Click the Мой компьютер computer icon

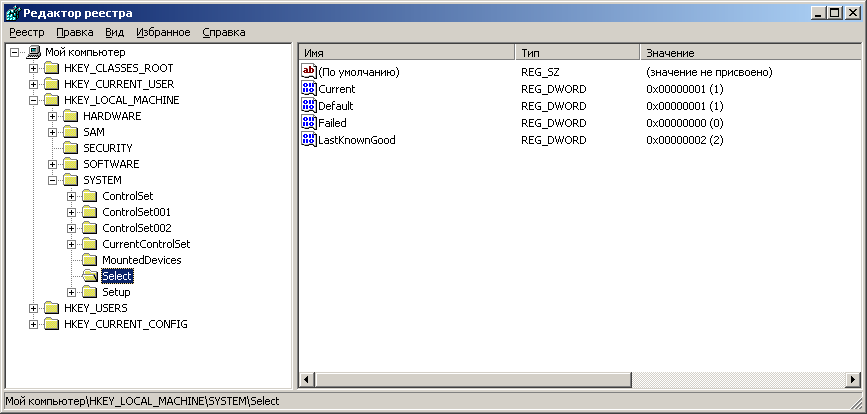tap(34, 53)
